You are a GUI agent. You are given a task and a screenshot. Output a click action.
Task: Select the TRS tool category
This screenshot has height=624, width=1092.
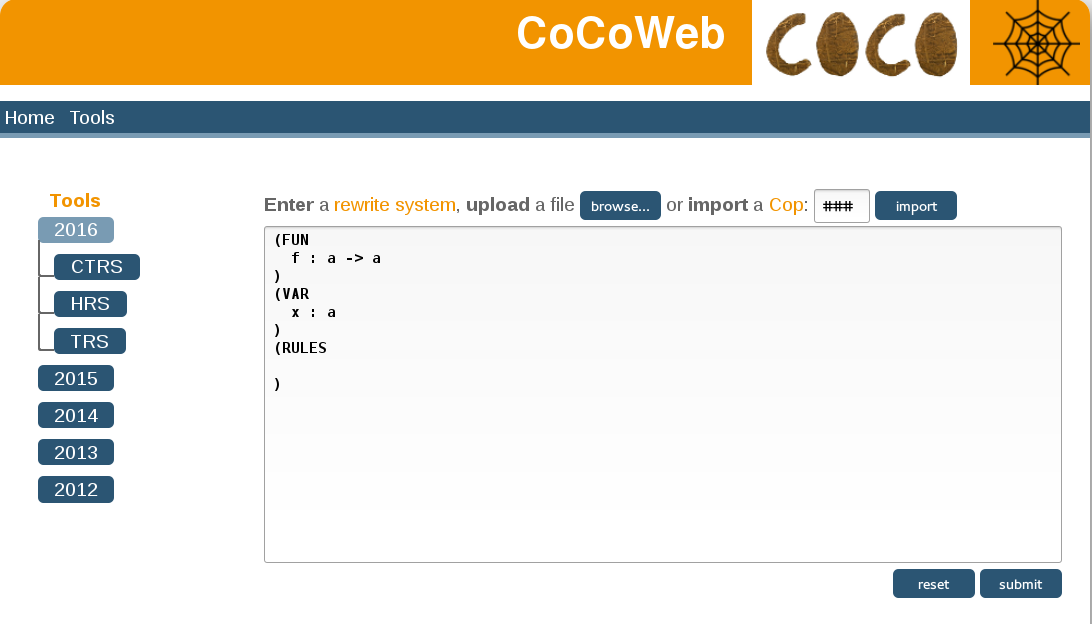click(x=90, y=341)
